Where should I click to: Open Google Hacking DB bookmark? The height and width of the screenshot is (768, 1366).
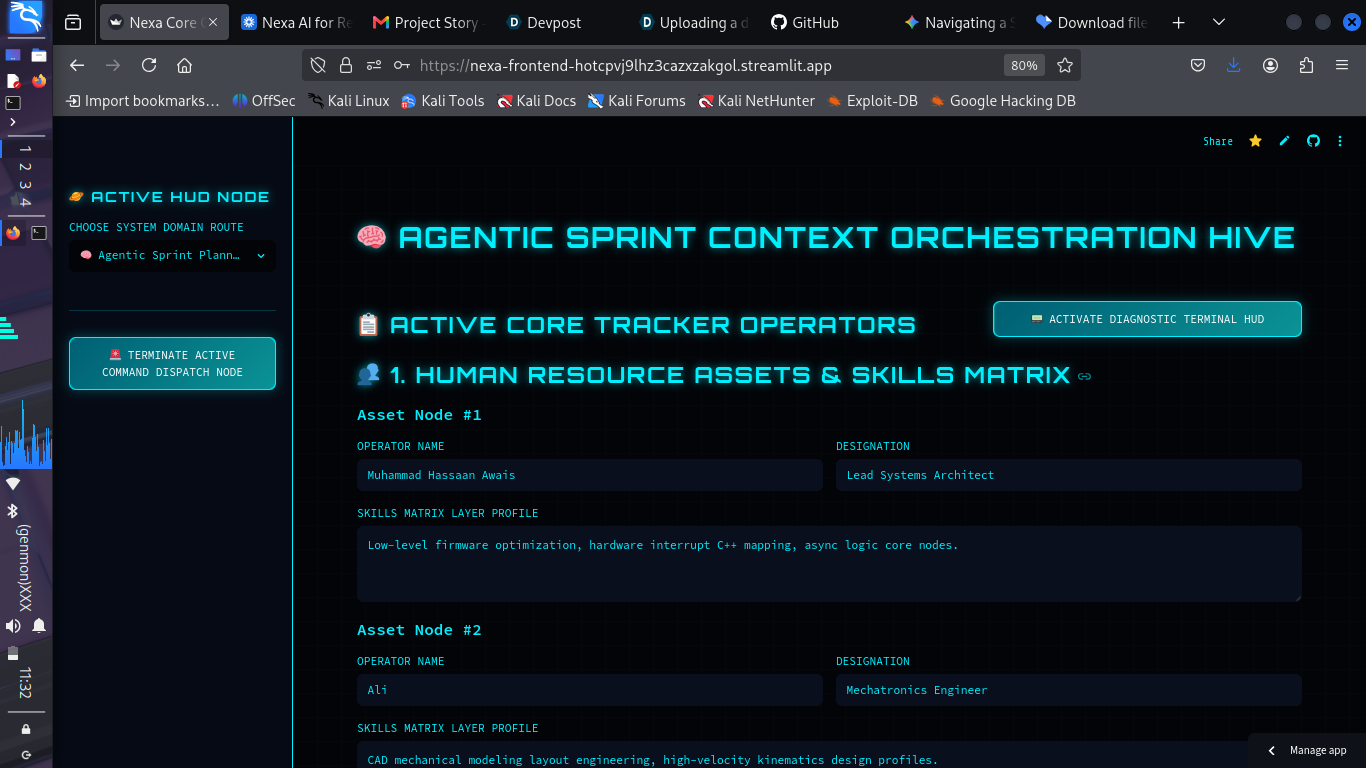pyautogui.click(x=1003, y=101)
